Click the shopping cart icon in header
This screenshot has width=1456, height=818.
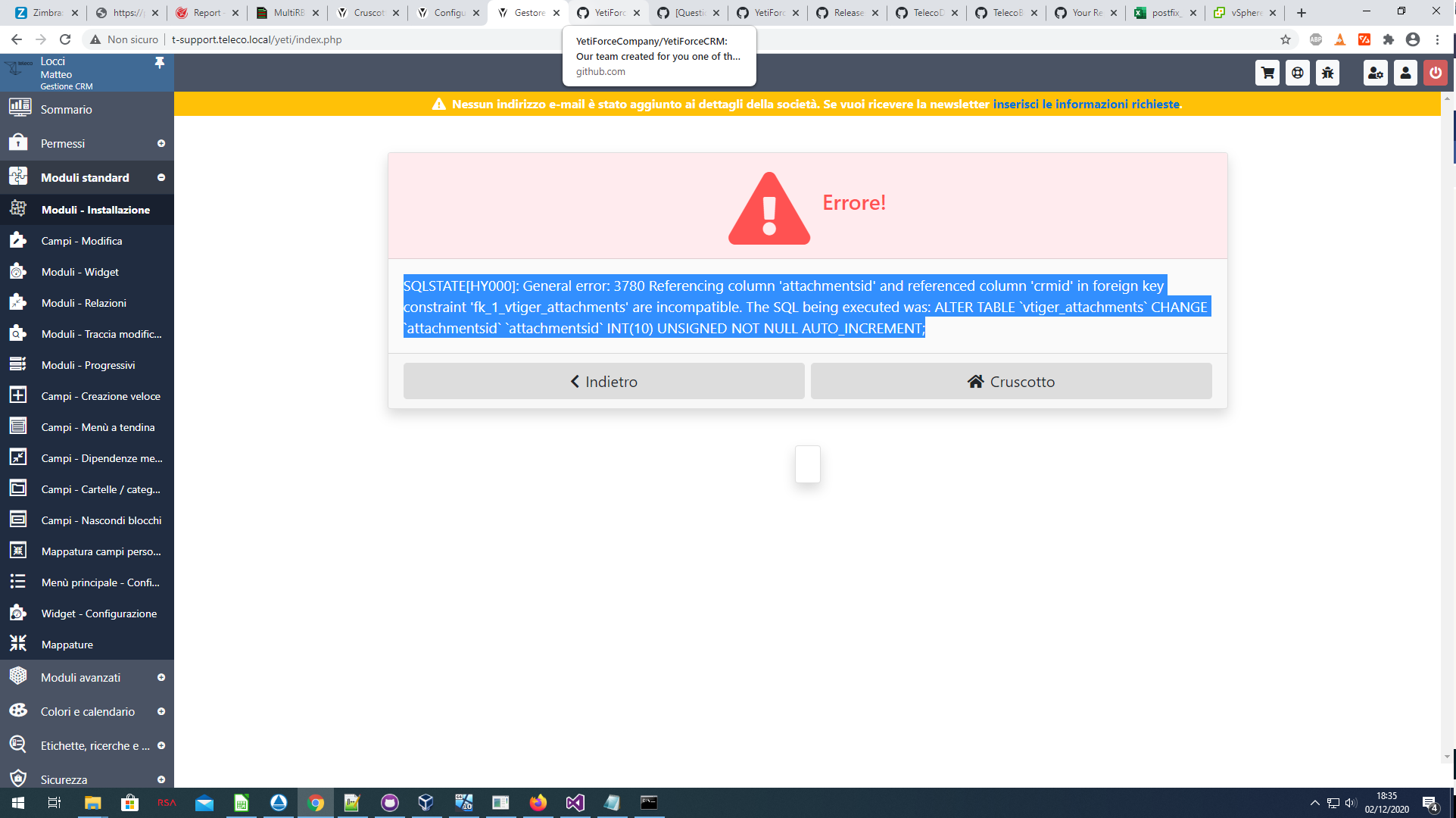tap(1267, 73)
